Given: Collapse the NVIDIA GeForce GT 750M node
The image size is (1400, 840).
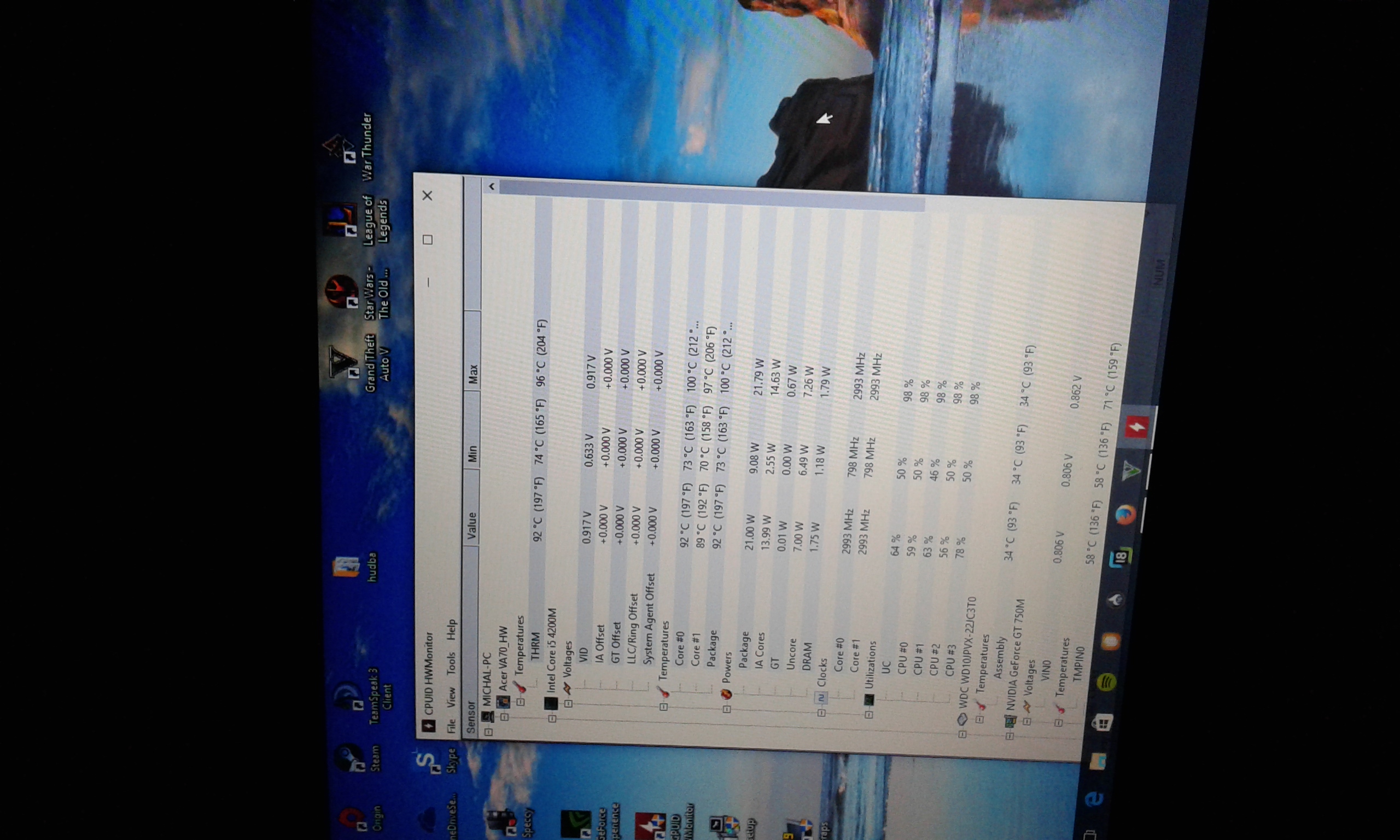Looking at the screenshot, I should click(1009, 736).
